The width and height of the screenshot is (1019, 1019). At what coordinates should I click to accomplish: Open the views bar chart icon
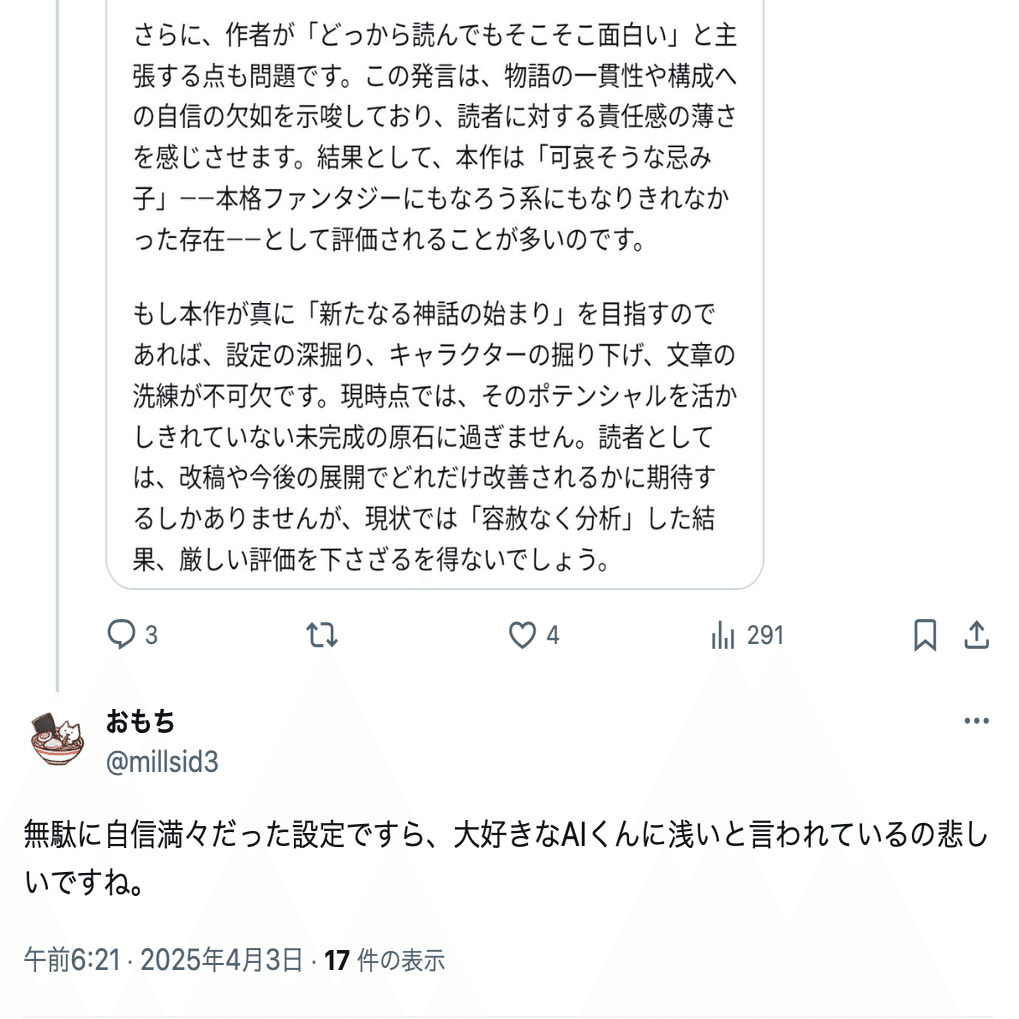pos(723,635)
